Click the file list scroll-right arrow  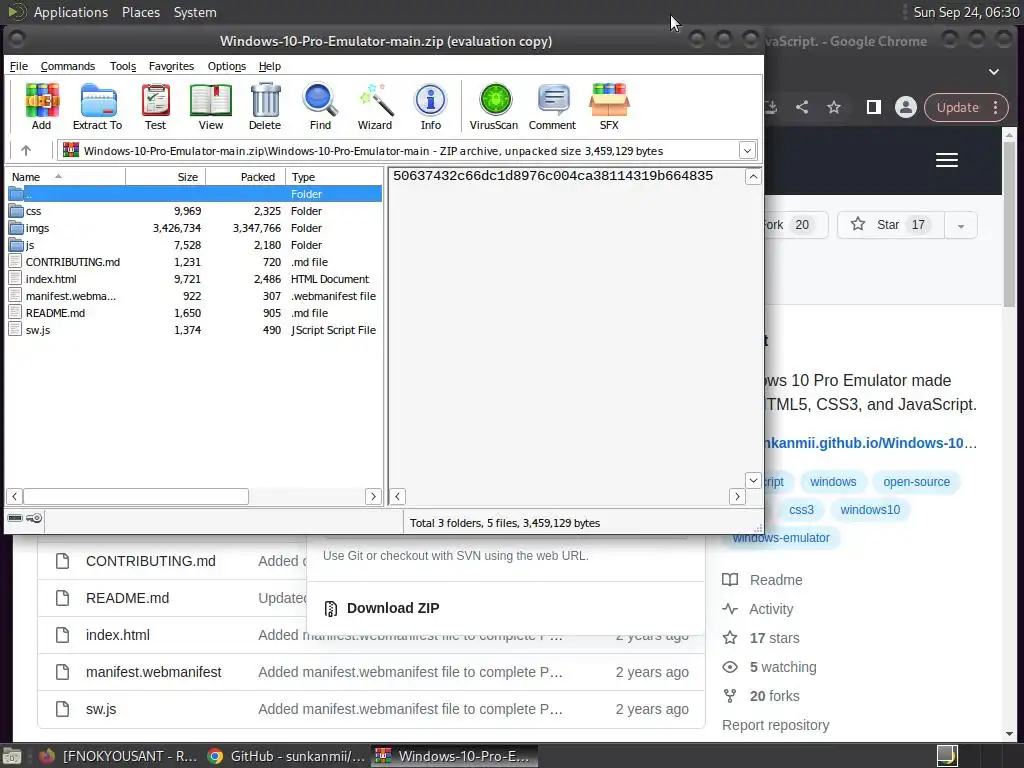[x=373, y=496]
